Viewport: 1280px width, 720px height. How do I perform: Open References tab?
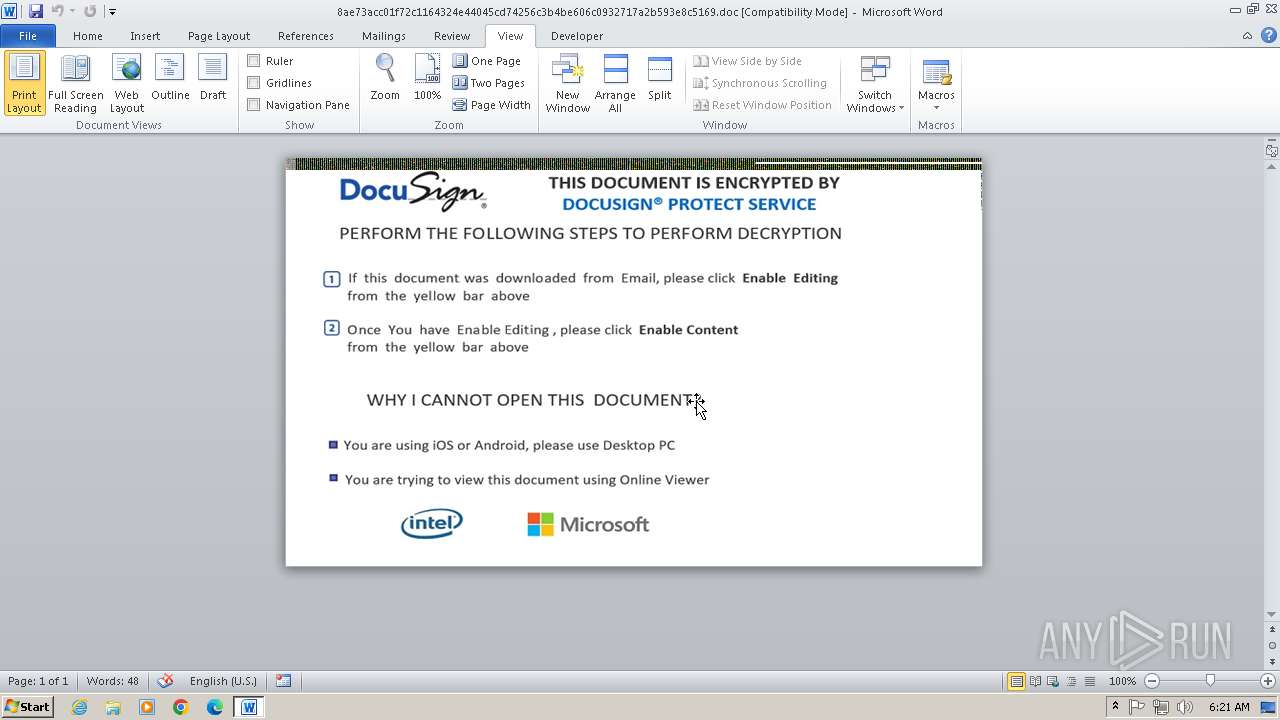click(306, 35)
